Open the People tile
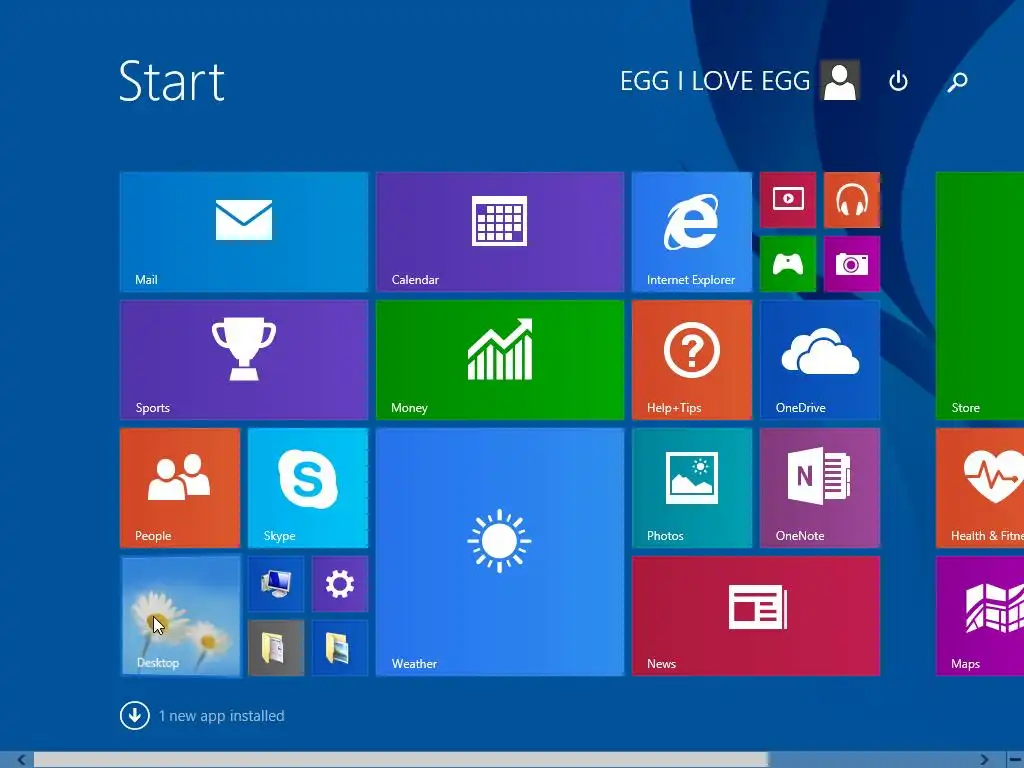1024x768 pixels. click(180, 488)
